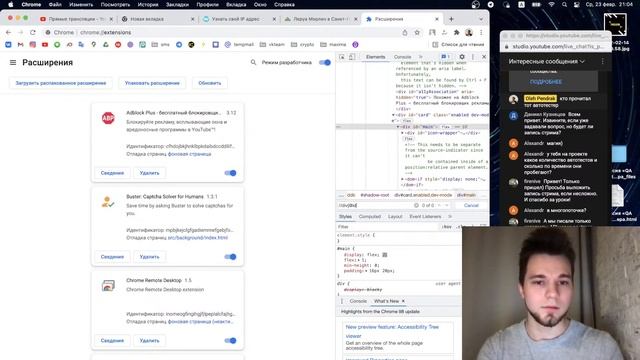Disable Buster Captcha Solver toggle
Image resolution: width=640 pixels, height=360 pixels.
pos(231,257)
